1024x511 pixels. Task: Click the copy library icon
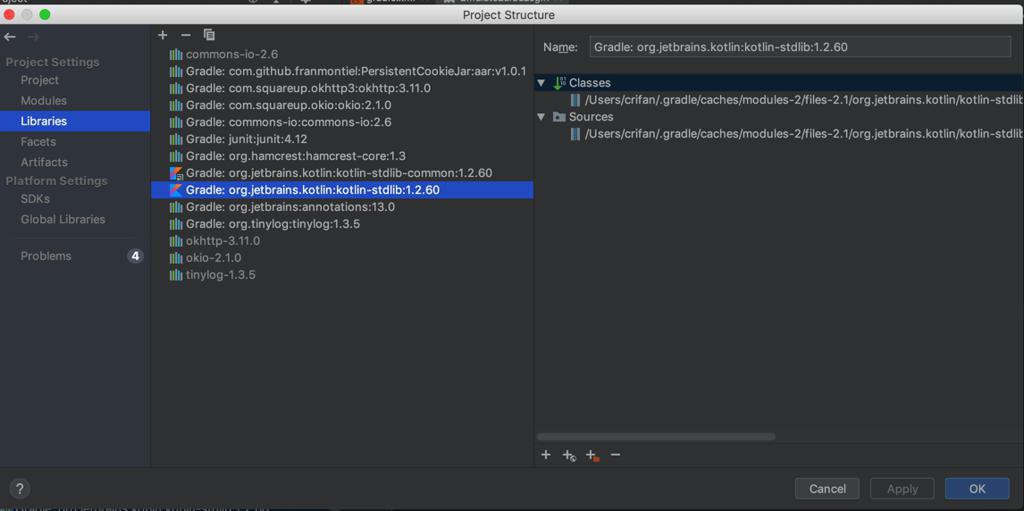tap(209, 35)
